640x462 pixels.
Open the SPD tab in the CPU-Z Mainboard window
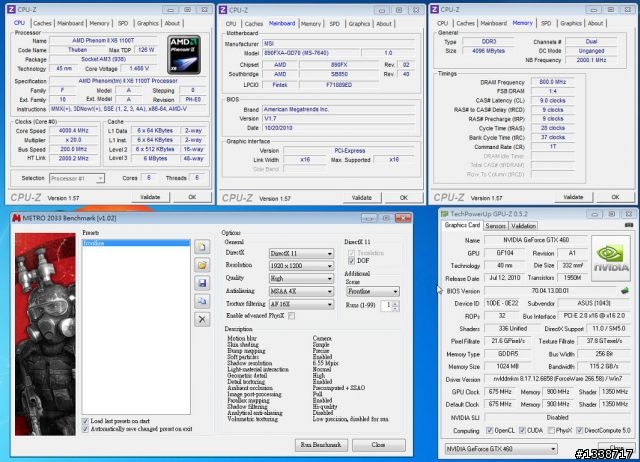pyautogui.click(x=335, y=24)
